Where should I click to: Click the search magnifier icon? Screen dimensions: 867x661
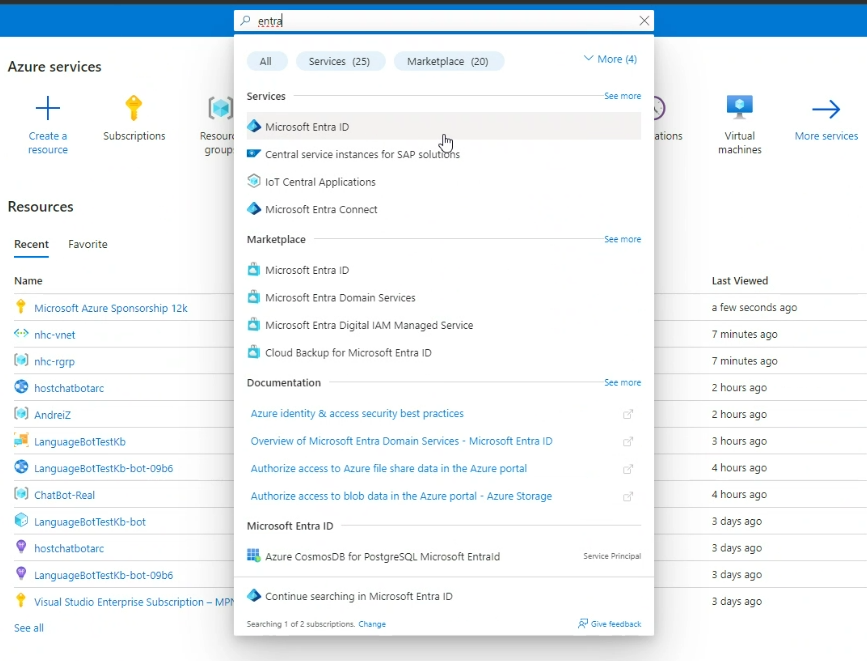click(x=245, y=21)
